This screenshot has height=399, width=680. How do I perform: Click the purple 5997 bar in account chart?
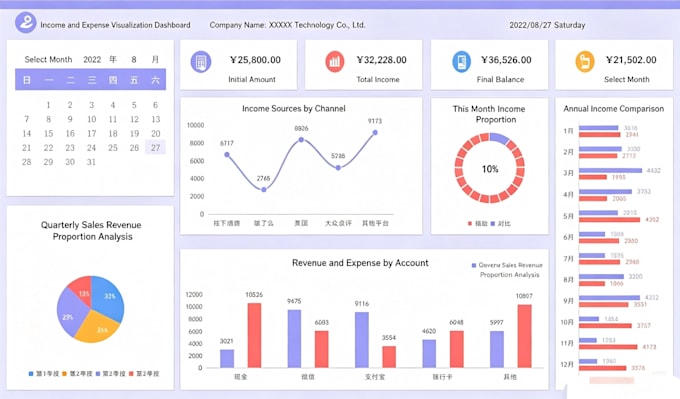(497, 350)
